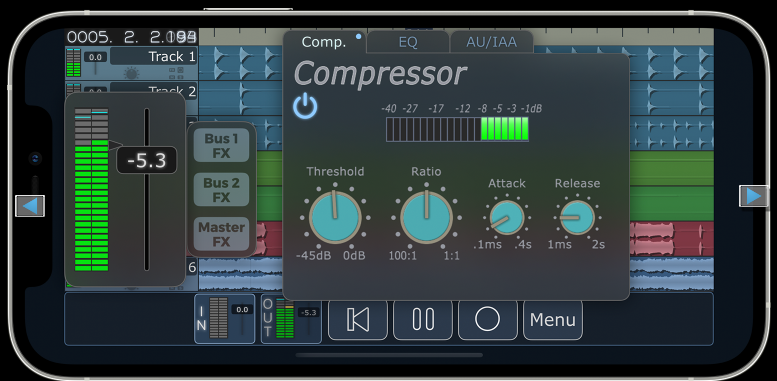The width and height of the screenshot is (777, 381).
Task: Tap the Menu button
Action: (x=553, y=320)
